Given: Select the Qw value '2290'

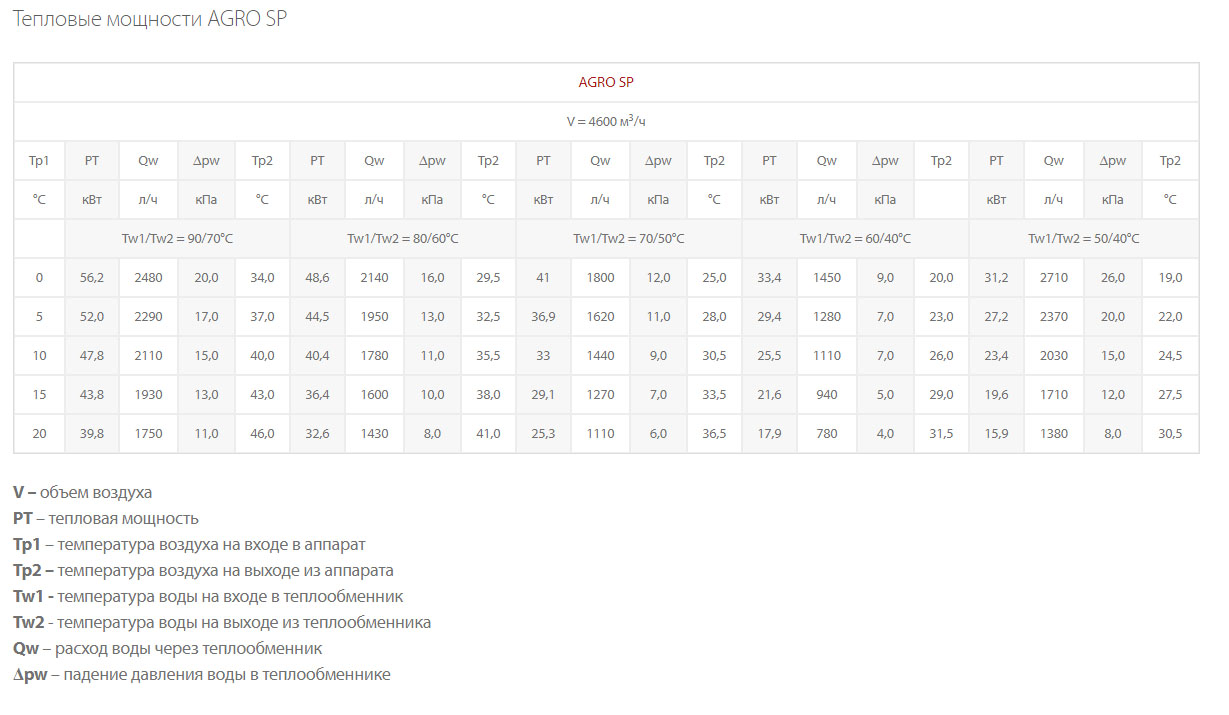Looking at the screenshot, I should point(148,316).
